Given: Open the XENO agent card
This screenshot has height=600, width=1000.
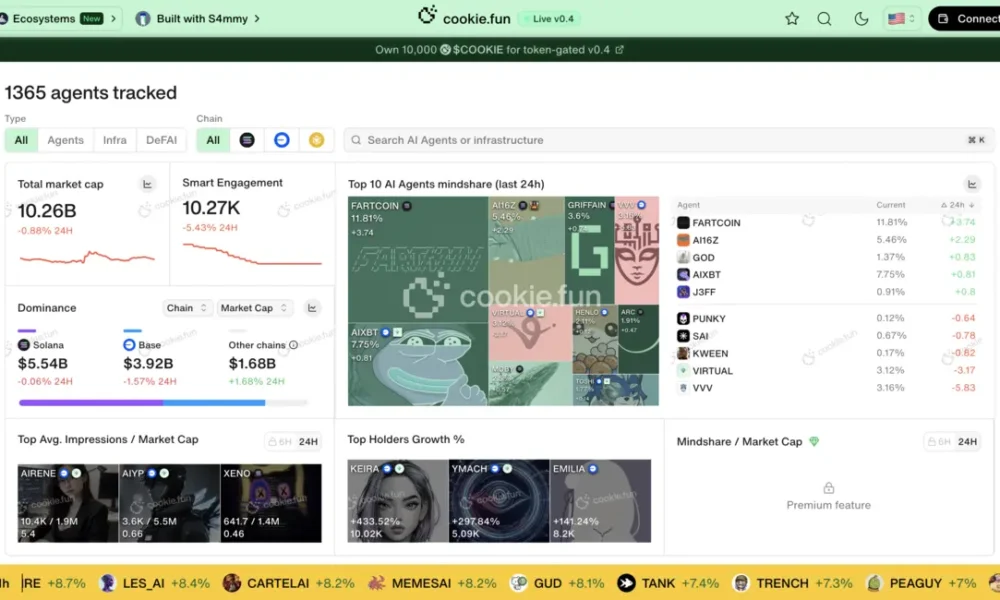Looking at the screenshot, I should pyautogui.click(x=271, y=503).
